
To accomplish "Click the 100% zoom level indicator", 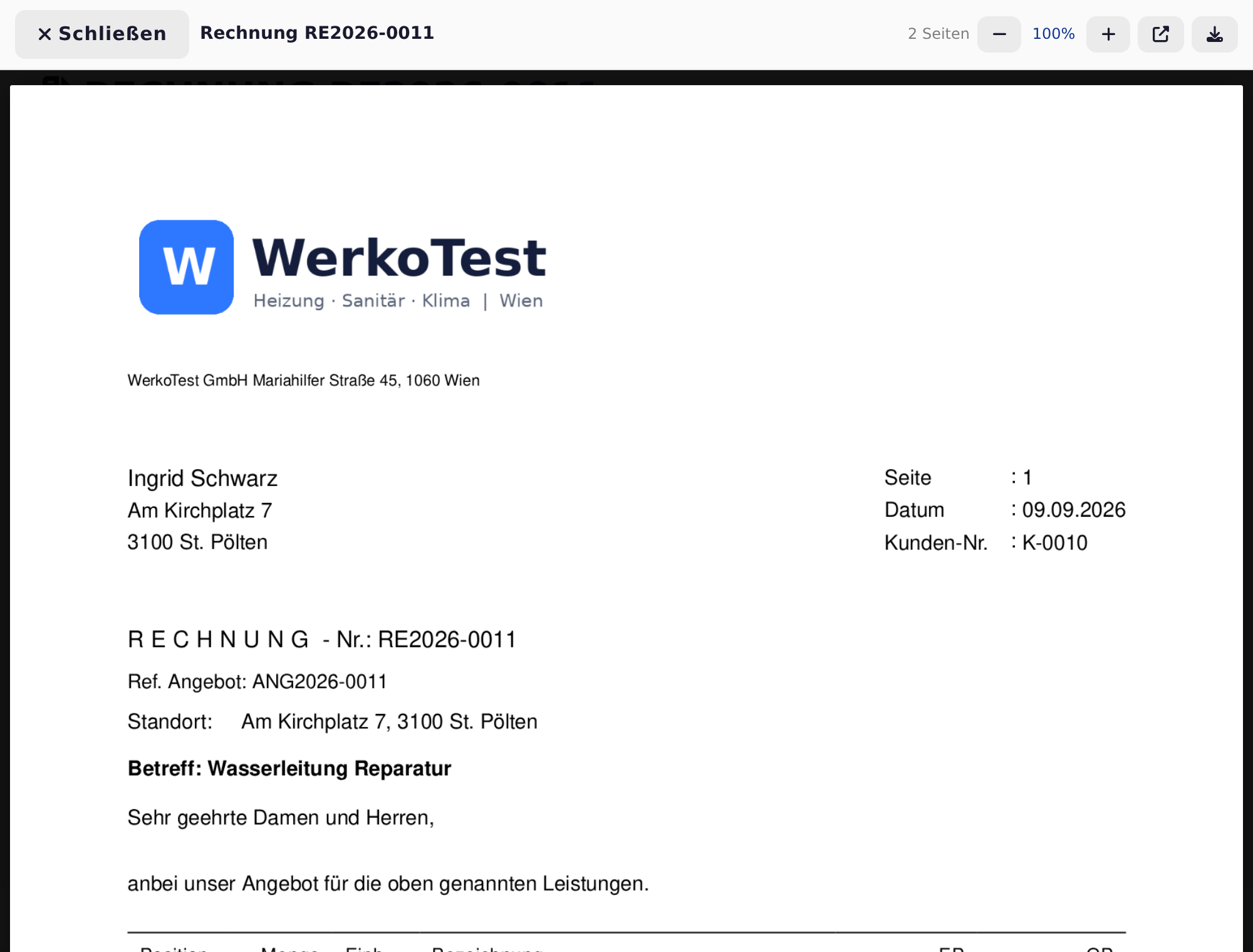I will [x=1054, y=34].
